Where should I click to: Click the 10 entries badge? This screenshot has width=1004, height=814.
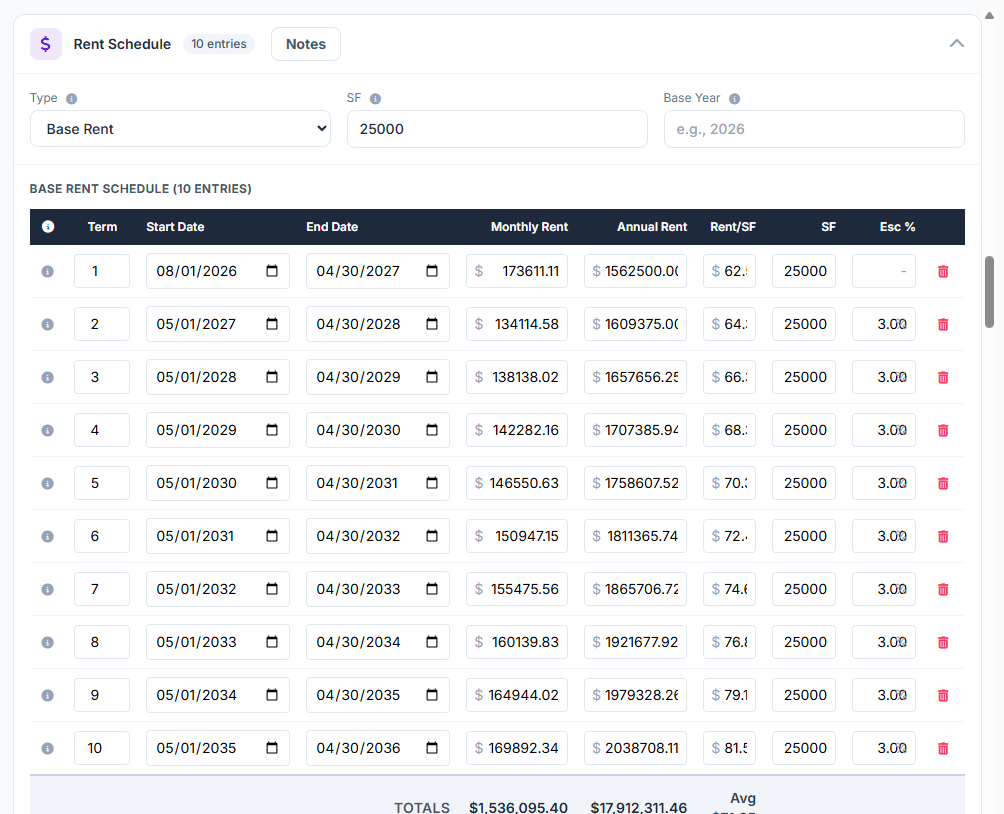pos(219,44)
